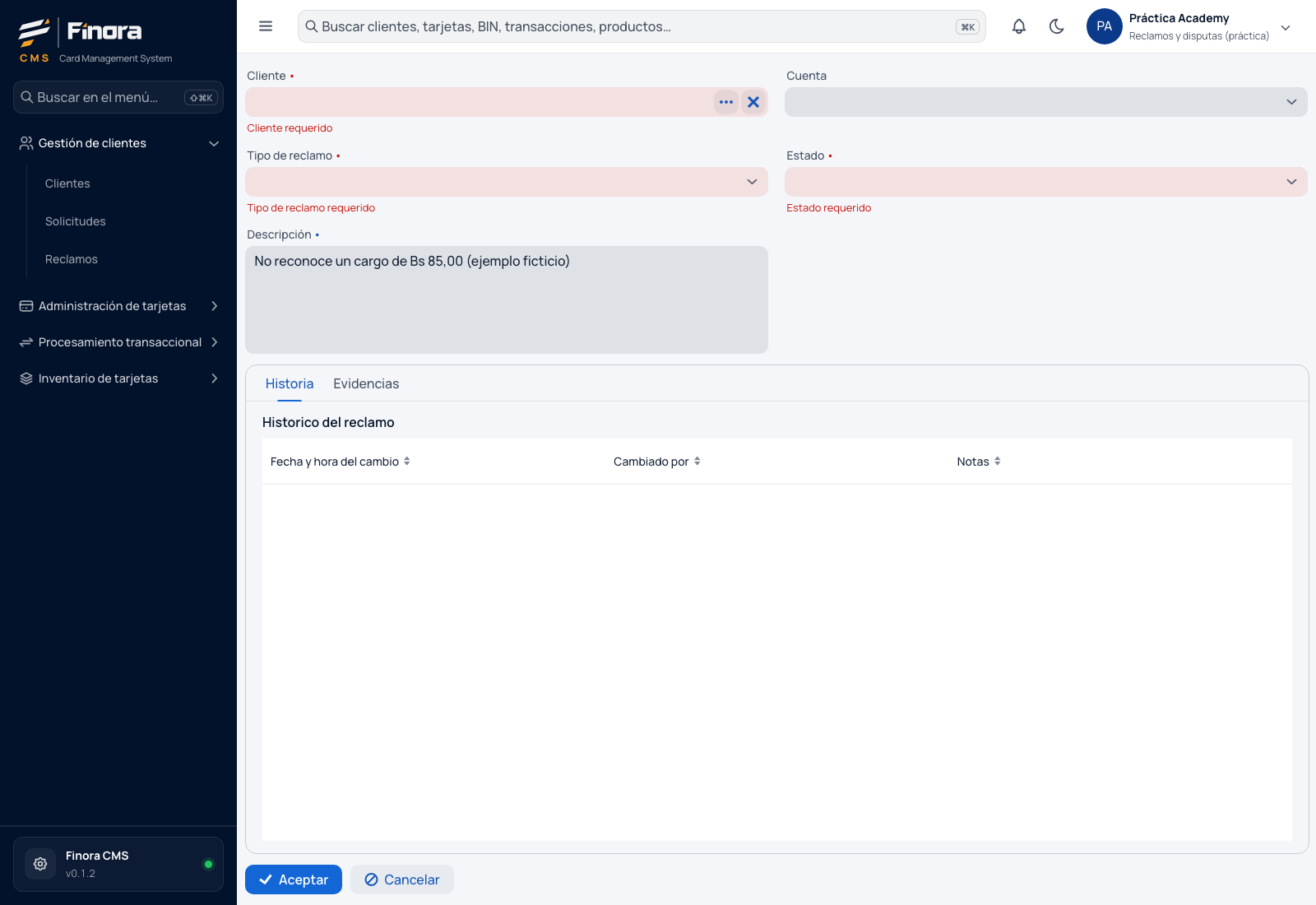
Task: Click the settings gear in Finora CMS card
Action: coord(40,864)
